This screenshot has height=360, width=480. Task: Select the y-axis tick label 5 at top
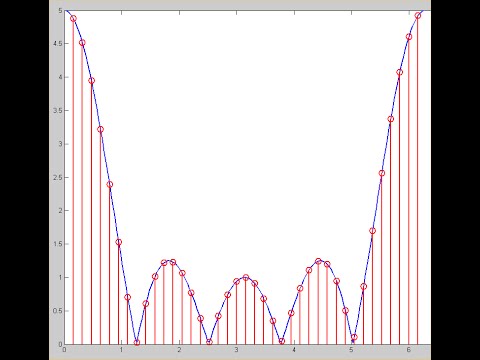[x=60, y=11]
